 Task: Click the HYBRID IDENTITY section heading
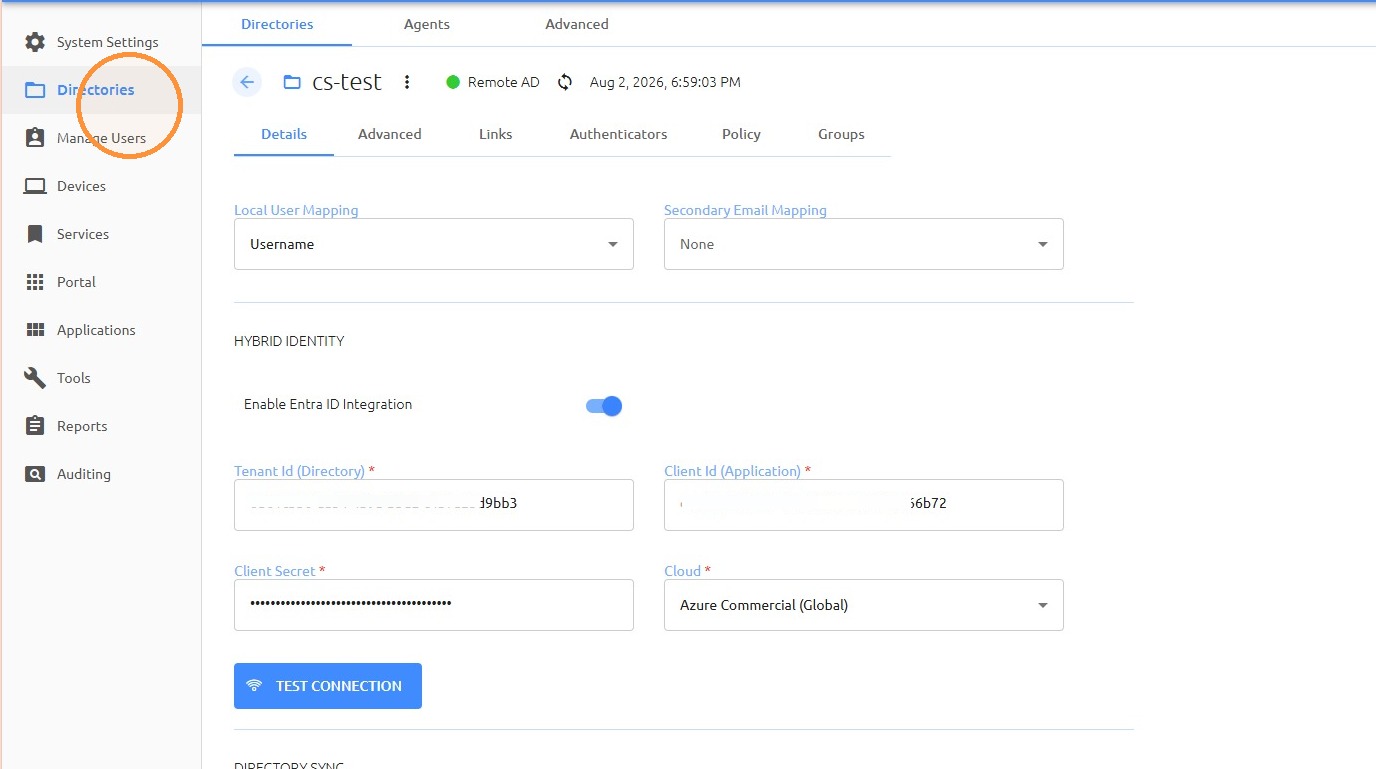pyautogui.click(x=289, y=341)
